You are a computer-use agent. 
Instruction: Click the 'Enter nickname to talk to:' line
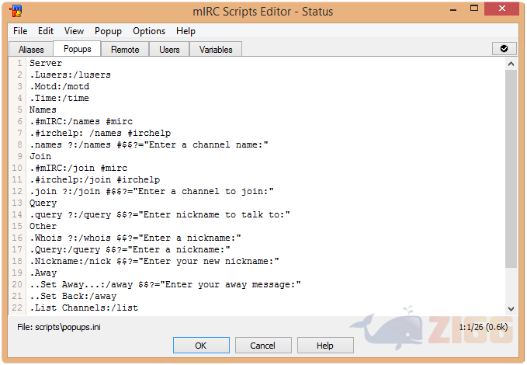click(x=160, y=215)
